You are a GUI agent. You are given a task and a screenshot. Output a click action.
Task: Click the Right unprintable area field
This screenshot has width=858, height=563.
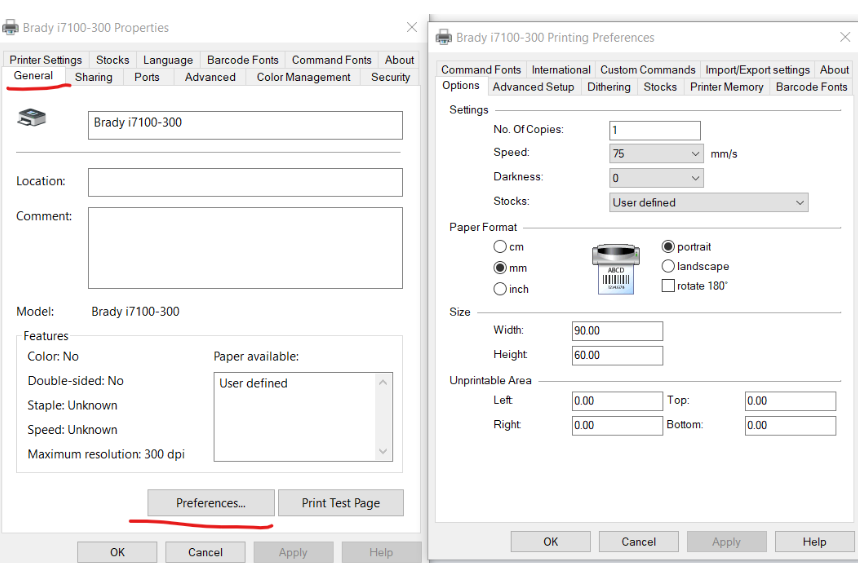pos(617,426)
